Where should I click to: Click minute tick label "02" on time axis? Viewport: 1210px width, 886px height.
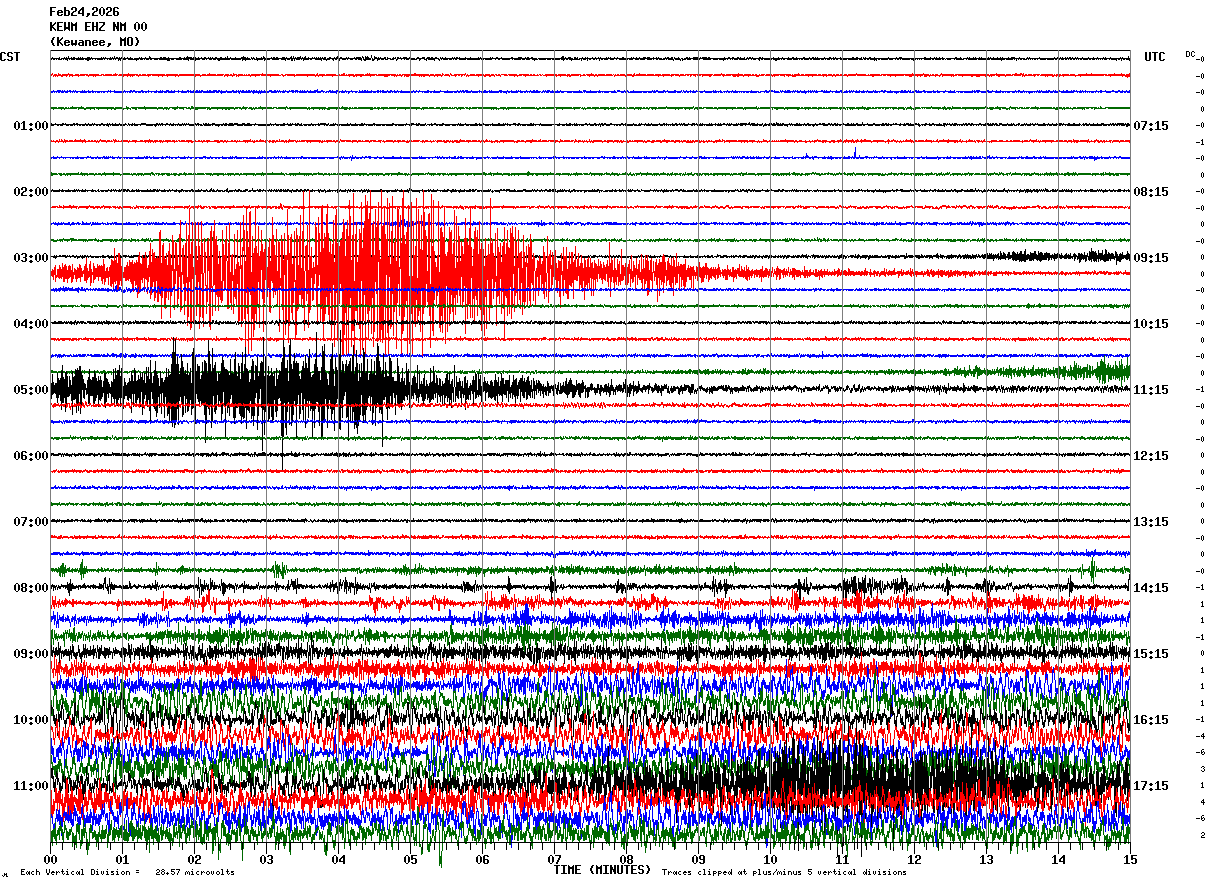click(195, 860)
